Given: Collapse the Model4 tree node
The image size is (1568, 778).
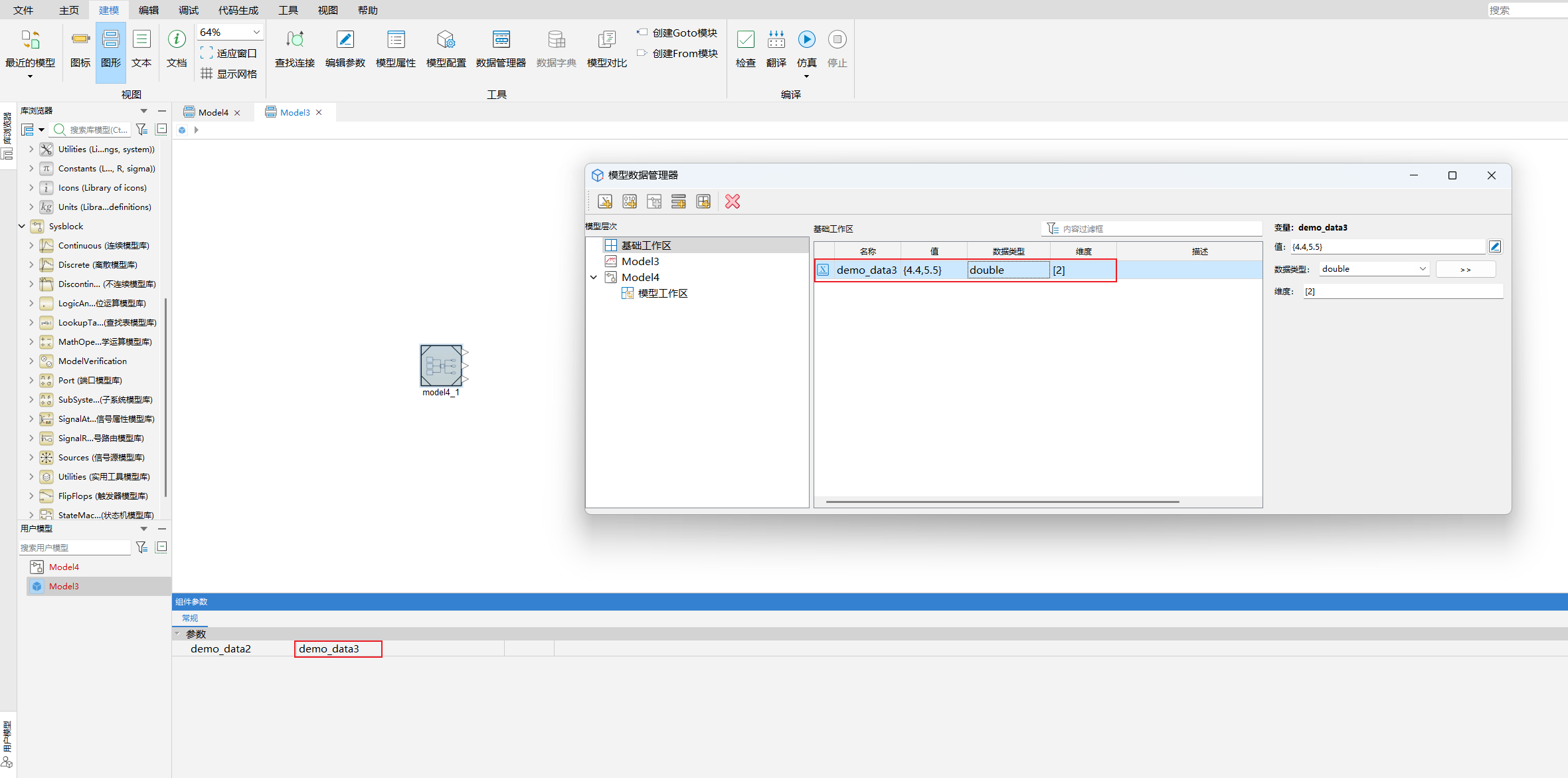Looking at the screenshot, I should 594,277.
